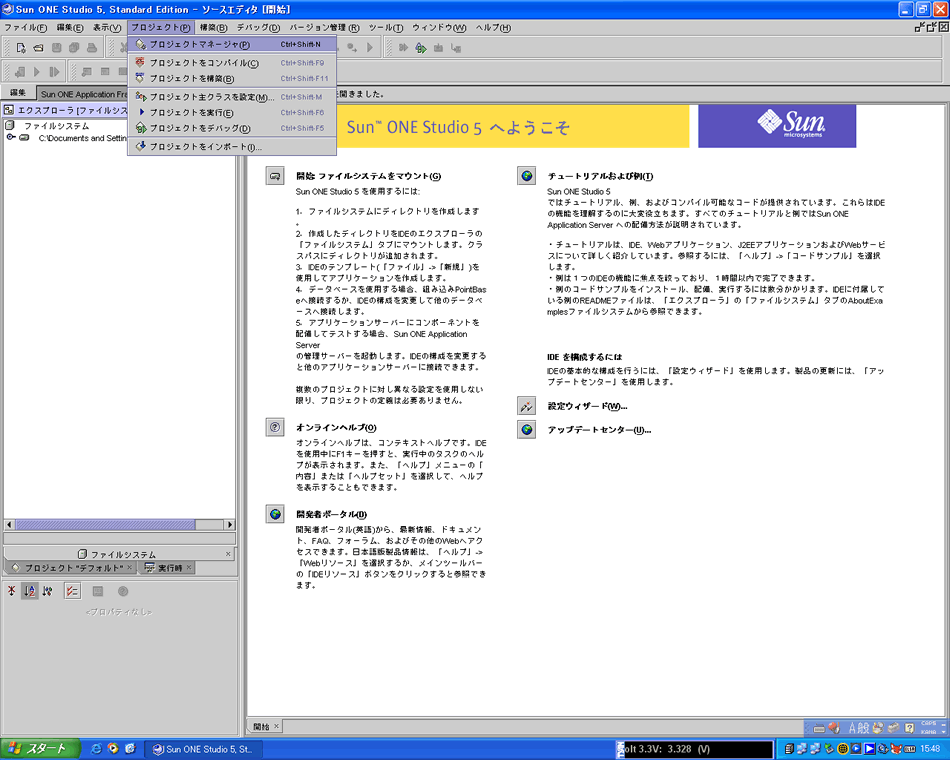Image resolution: width=950 pixels, height=760 pixels.
Task: Toggle the show editable properties only button
Action: (x=72, y=591)
